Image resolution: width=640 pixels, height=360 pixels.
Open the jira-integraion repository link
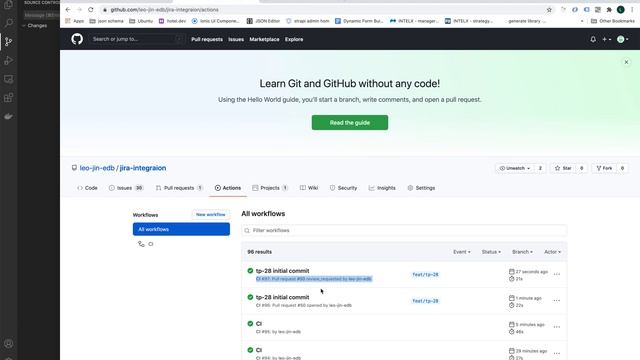(x=143, y=168)
